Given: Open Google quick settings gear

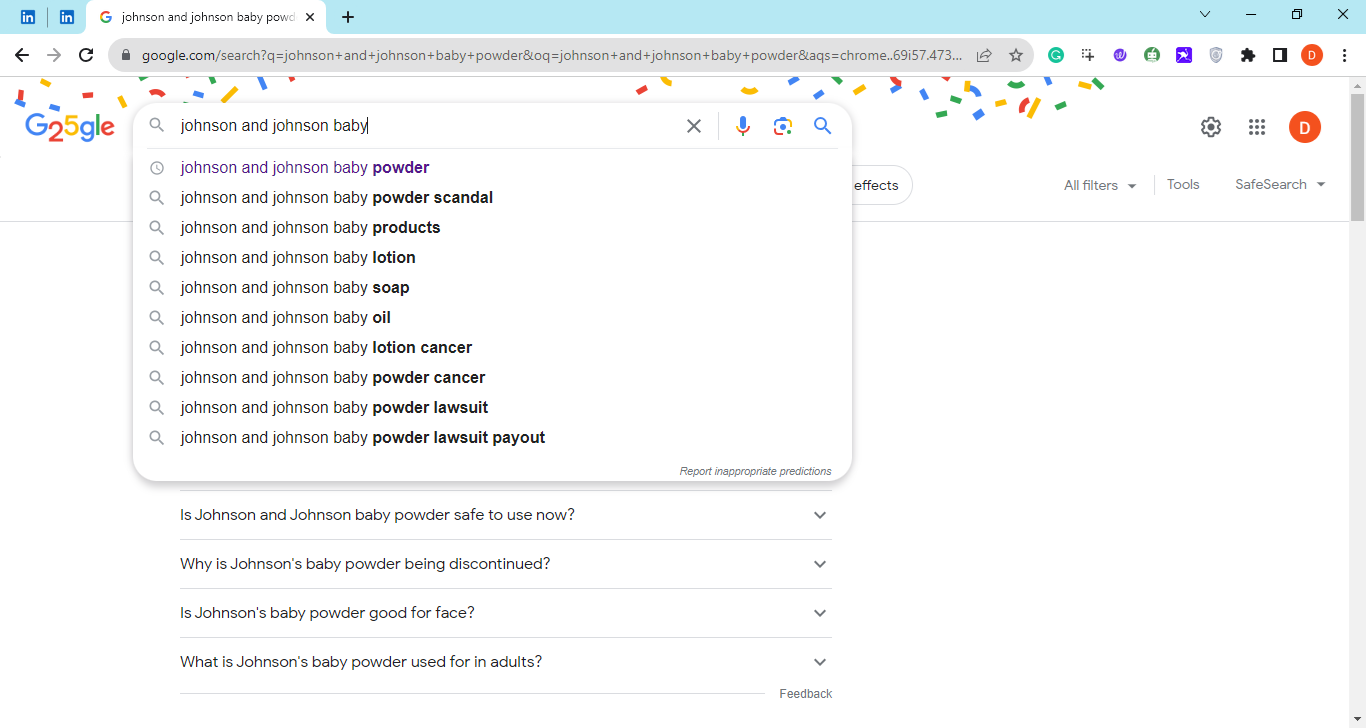Looking at the screenshot, I should tap(1211, 127).
